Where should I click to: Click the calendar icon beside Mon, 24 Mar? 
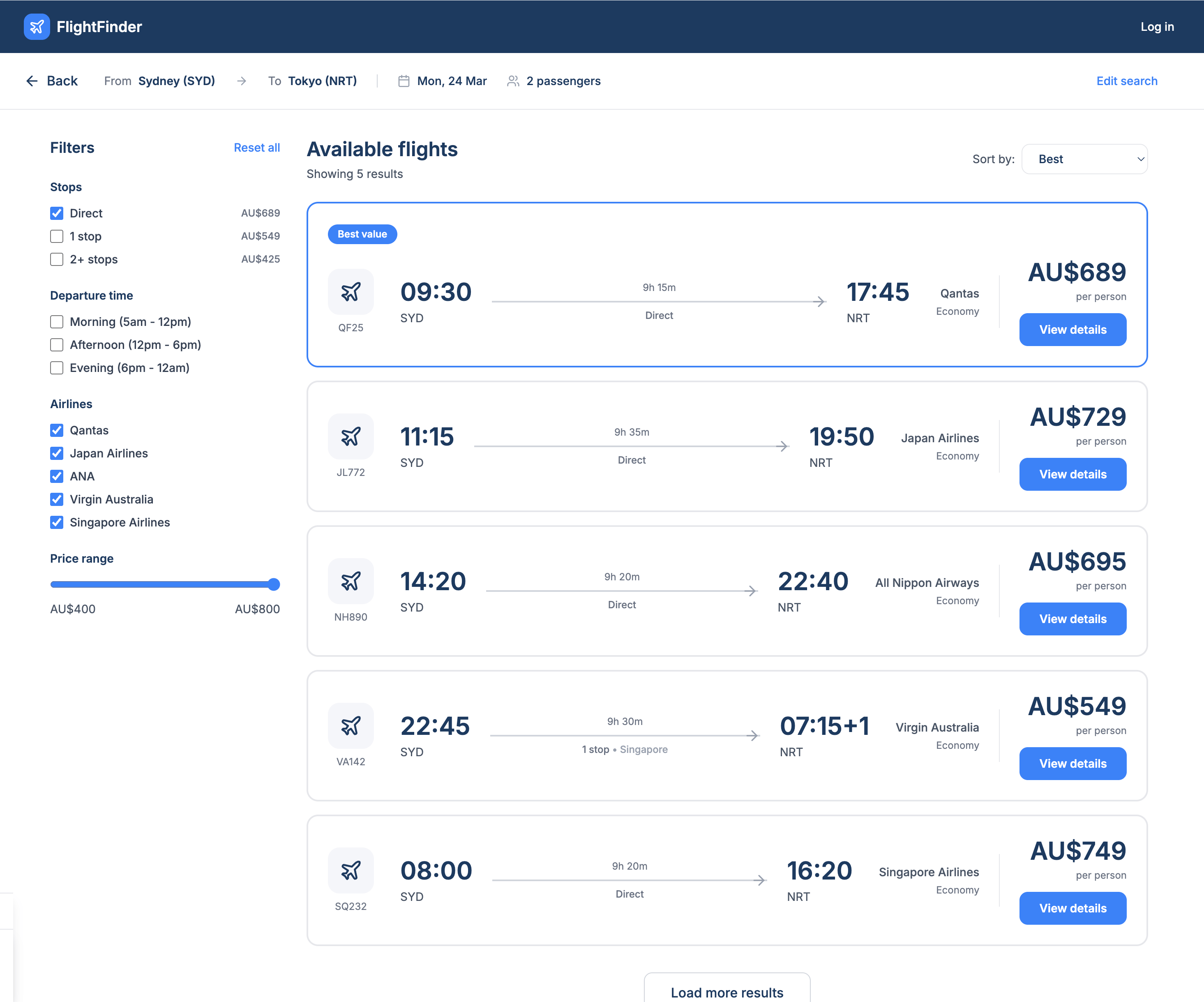pos(404,81)
